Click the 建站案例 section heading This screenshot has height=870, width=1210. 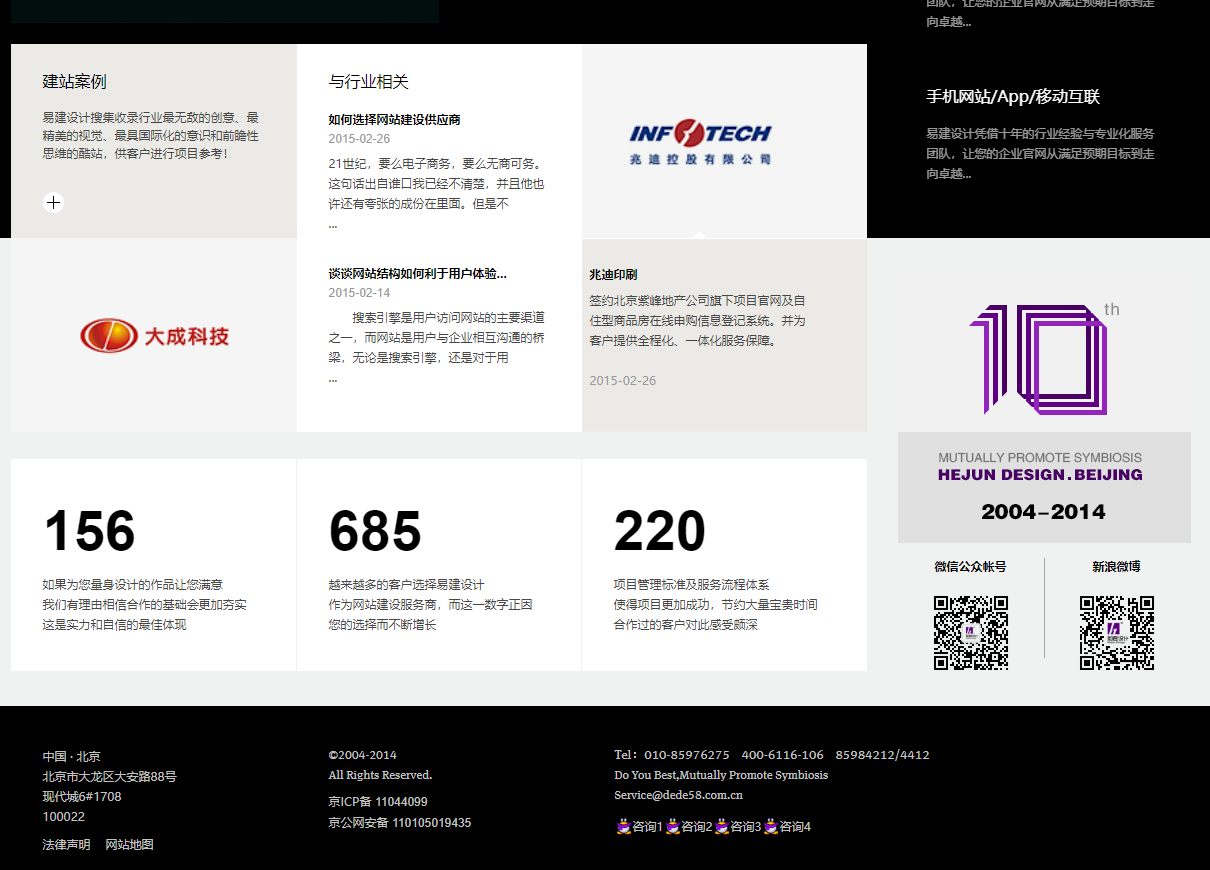coord(74,82)
